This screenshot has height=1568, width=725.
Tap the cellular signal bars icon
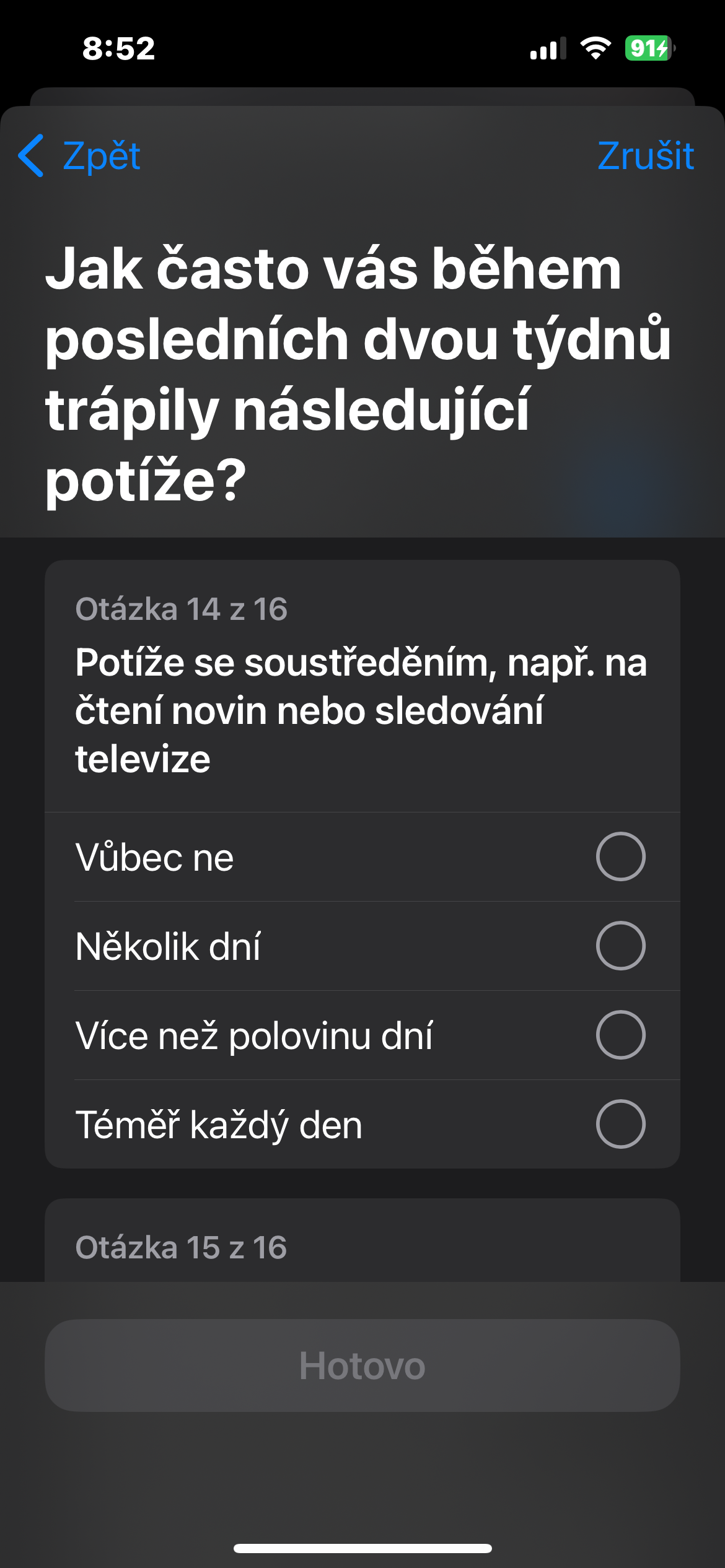coord(548,48)
